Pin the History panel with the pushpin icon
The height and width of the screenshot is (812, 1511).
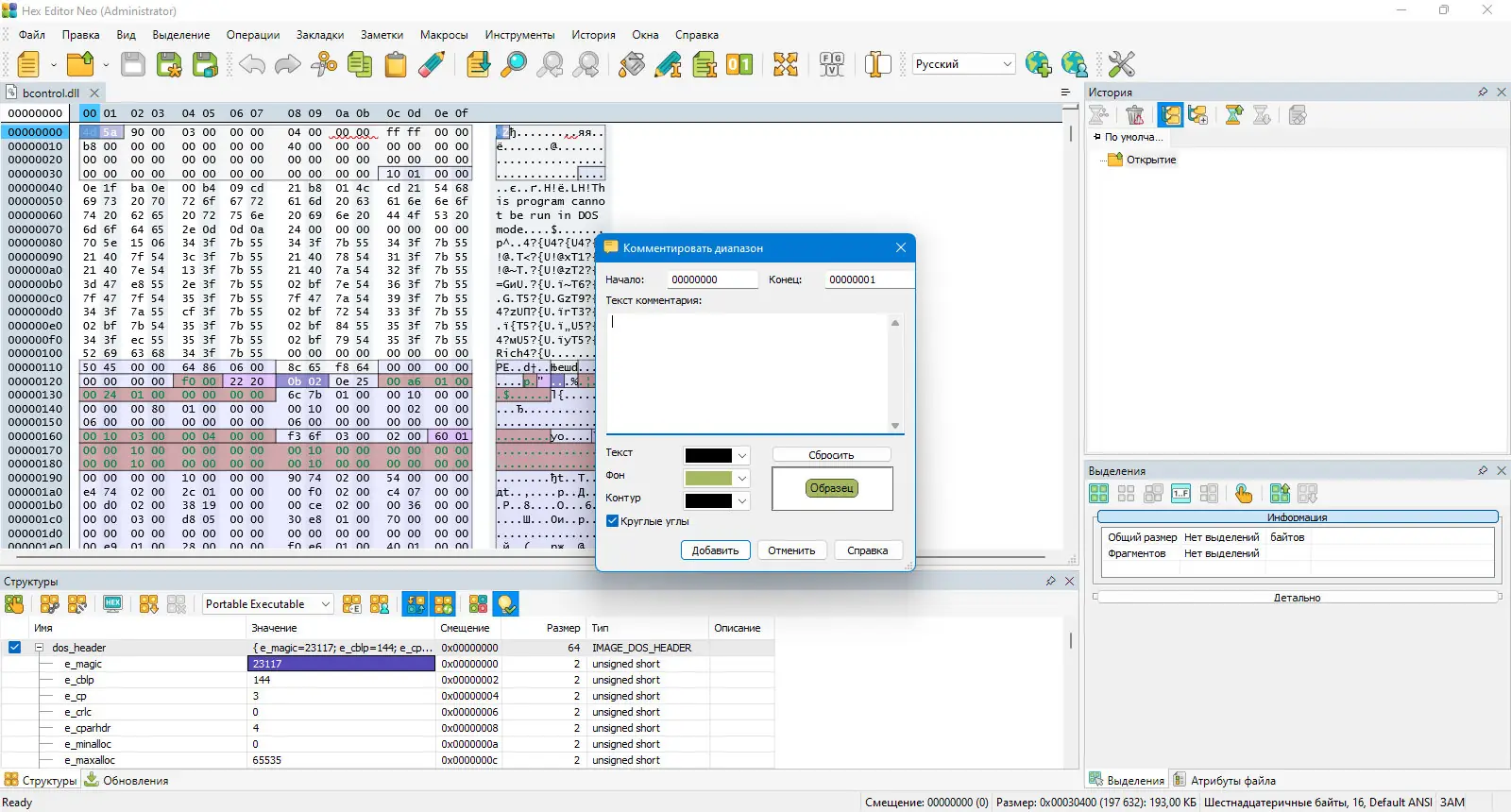1483,93
